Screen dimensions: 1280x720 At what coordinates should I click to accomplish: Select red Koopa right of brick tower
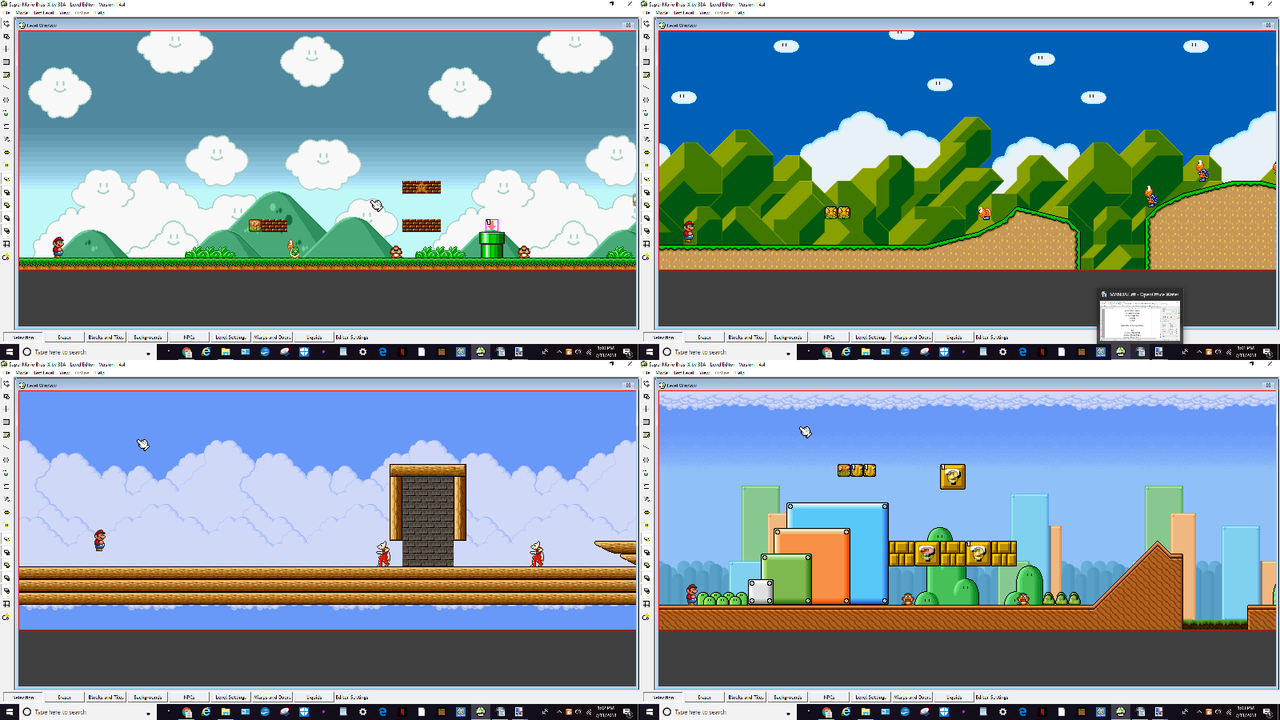pyautogui.click(x=537, y=554)
